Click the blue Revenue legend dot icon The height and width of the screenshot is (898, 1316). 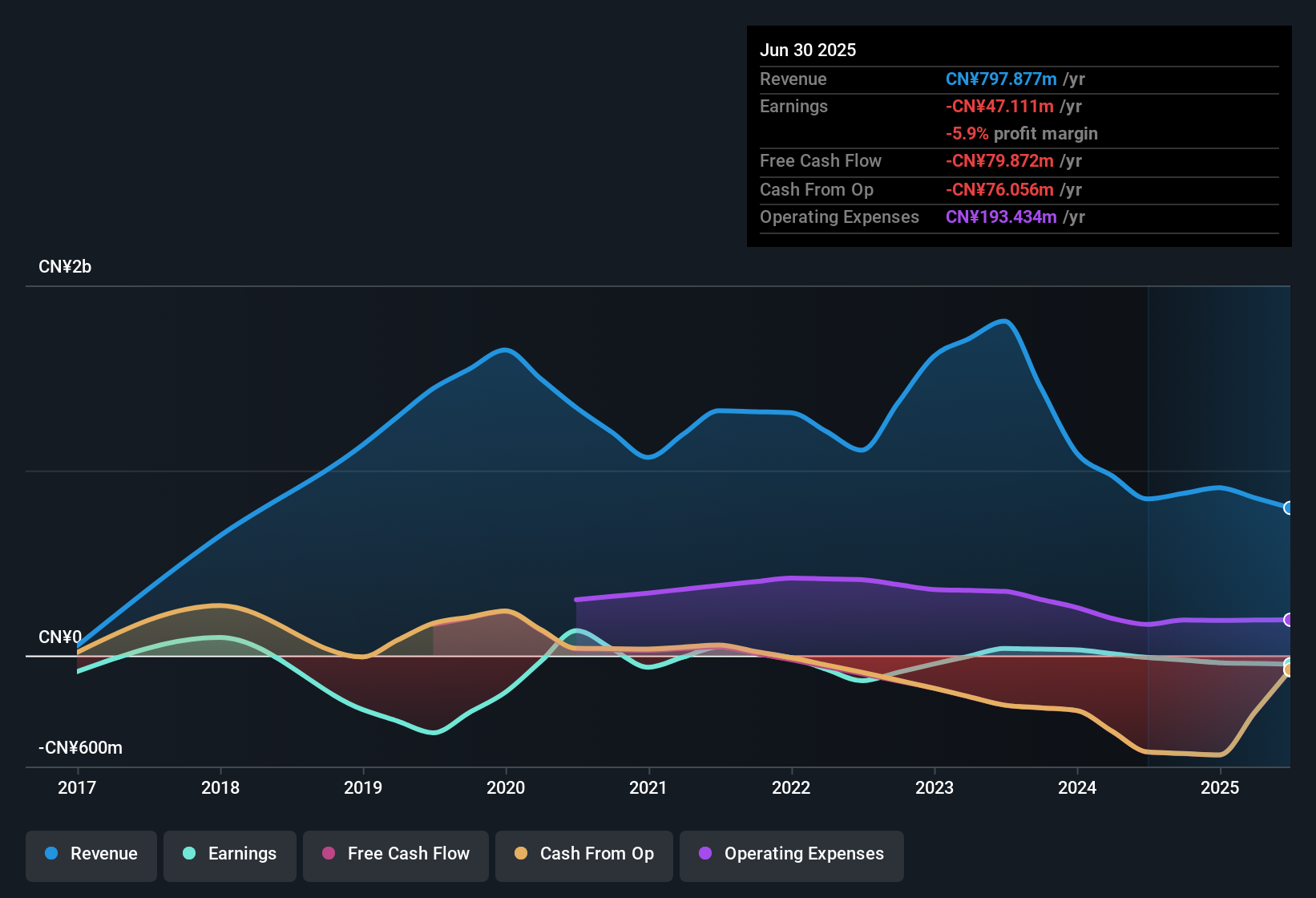[x=50, y=854]
